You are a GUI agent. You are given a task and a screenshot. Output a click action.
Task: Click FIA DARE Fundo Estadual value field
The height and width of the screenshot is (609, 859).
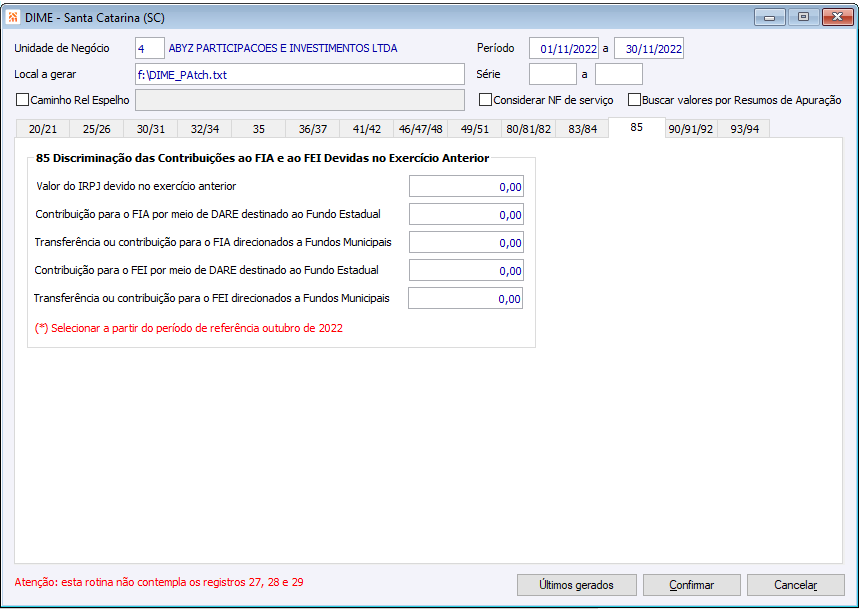point(466,214)
